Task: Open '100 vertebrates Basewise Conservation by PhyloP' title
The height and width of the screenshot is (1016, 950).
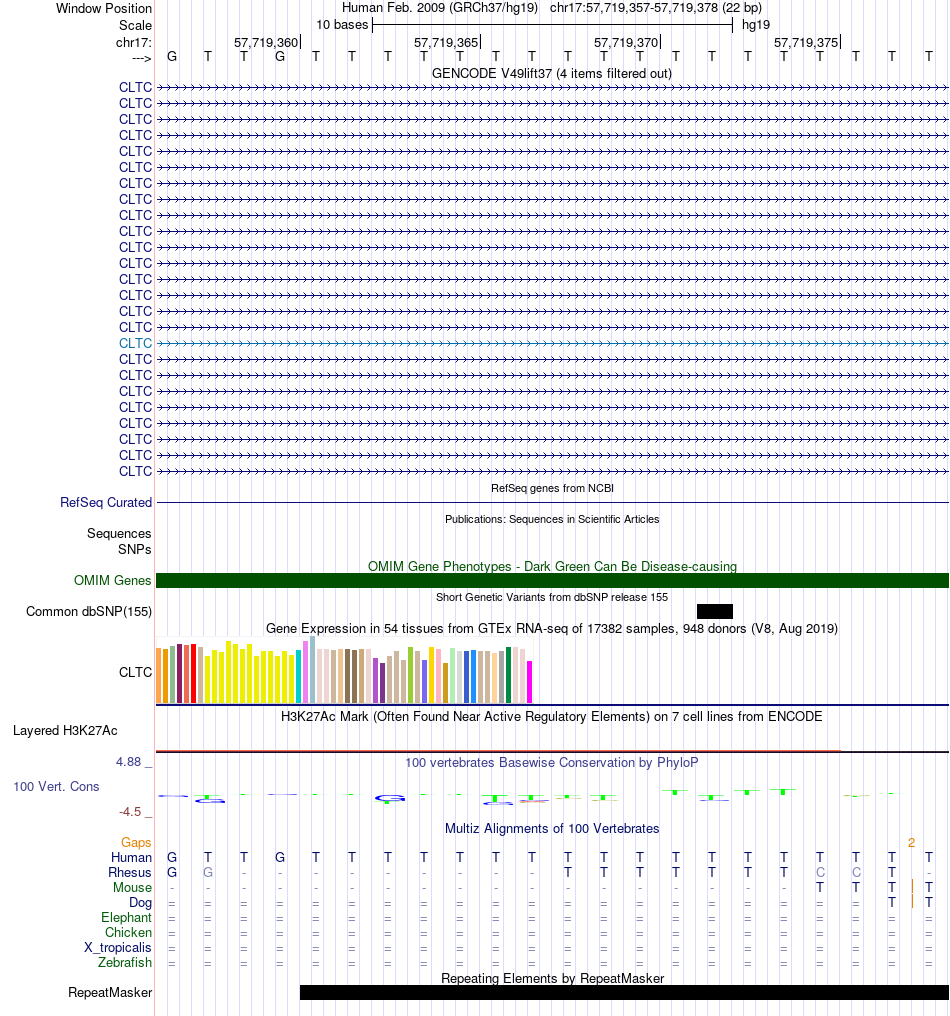Action: point(551,762)
